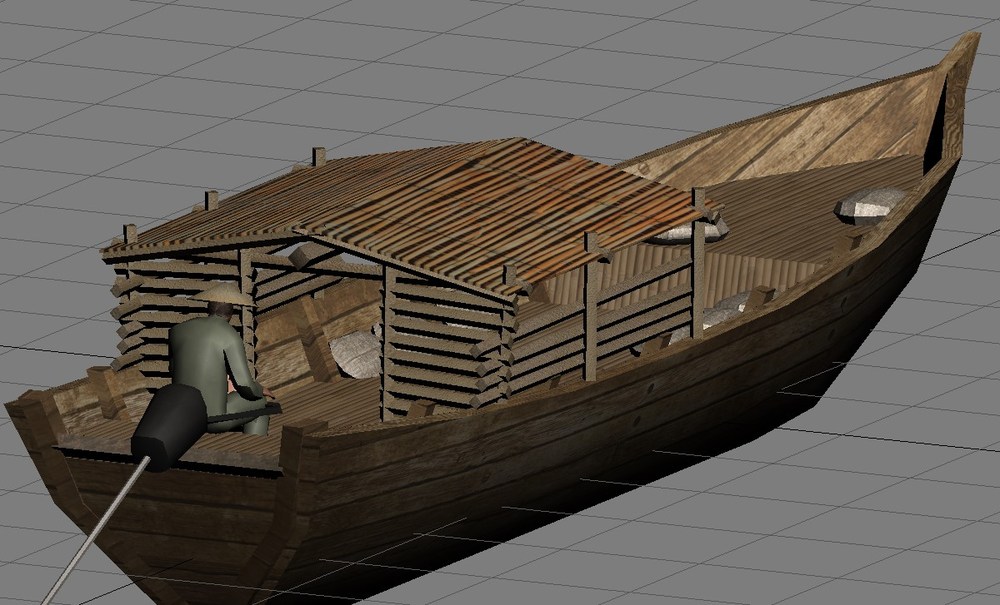This screenshot has height=605, width=1000.
Task: Select the pair of sacks by the railing
Action: (x=721, y=310)
